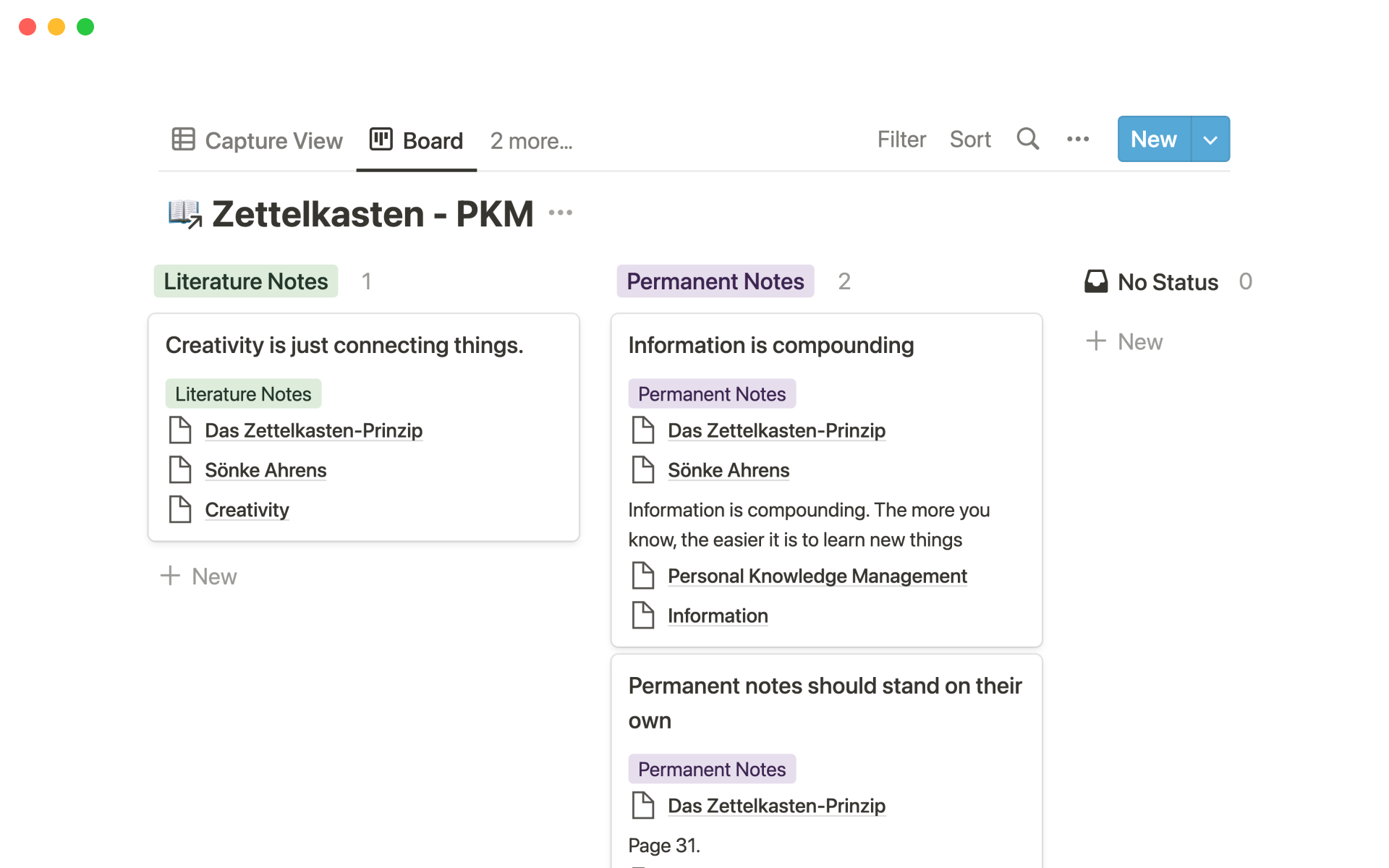1389x868 pixels.
Task: Open the toolbar three-dots options menu
Action: tap(1077, 139)
